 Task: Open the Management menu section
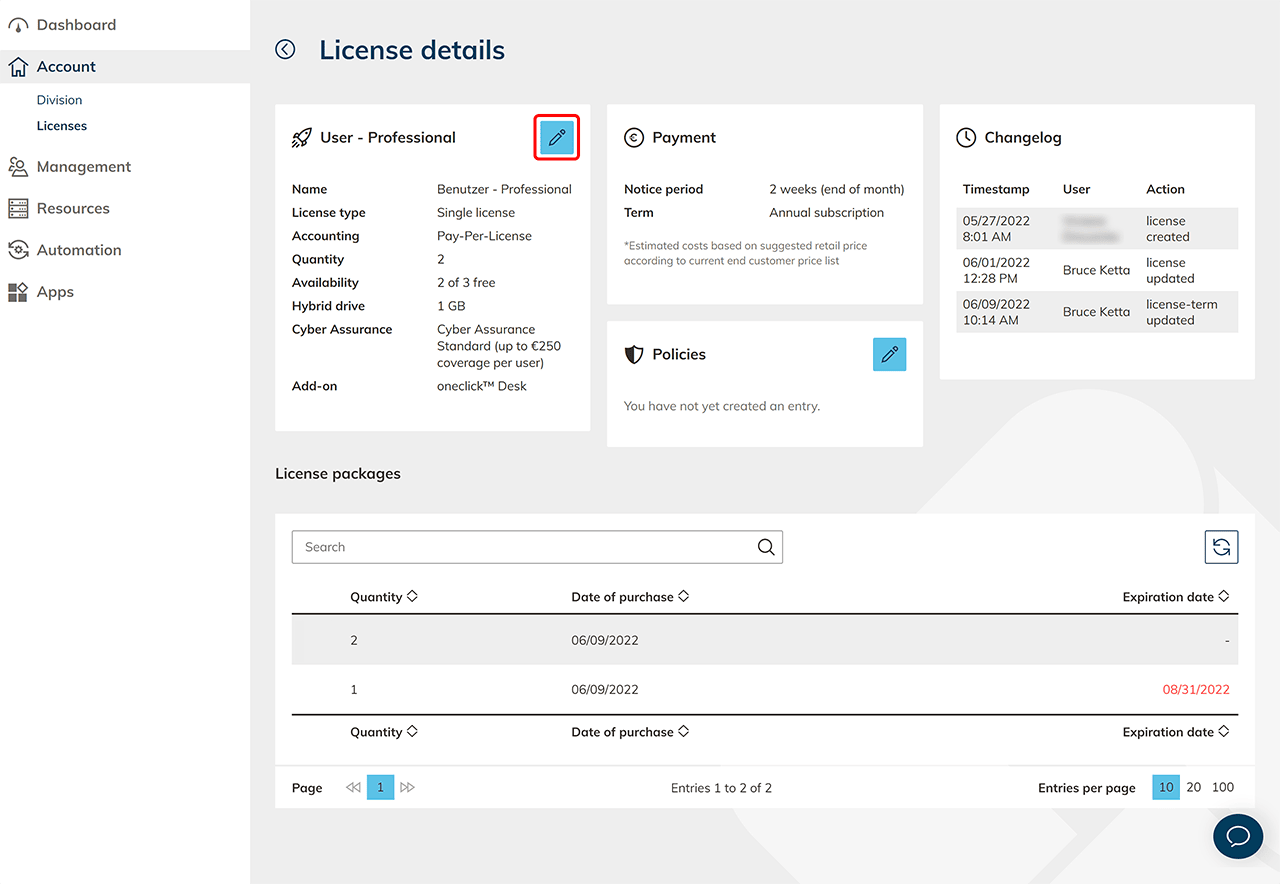click(84, 167)
